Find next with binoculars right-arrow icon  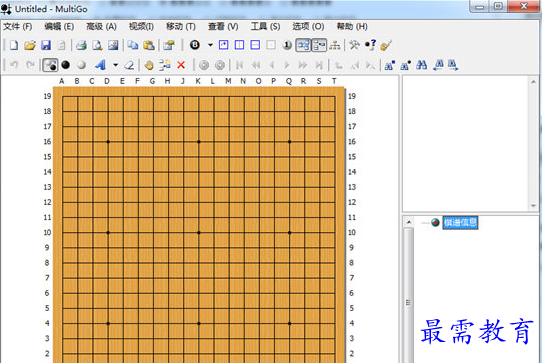pyautogui.click(x=453, y=65)
